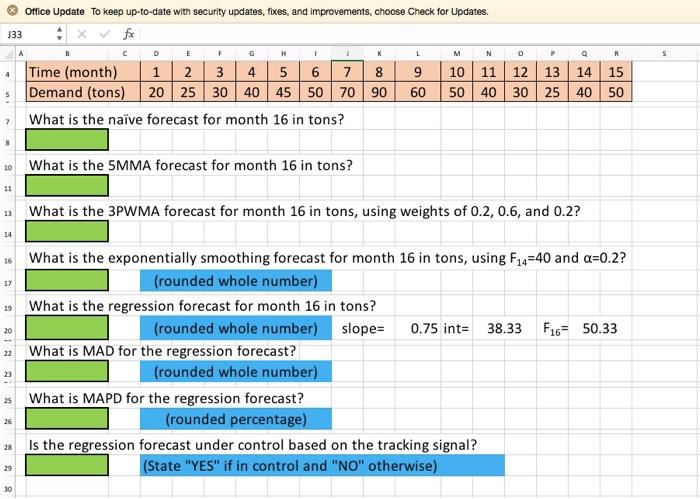Open the Name Box dropdown stepper arrows

pos(59,34)
